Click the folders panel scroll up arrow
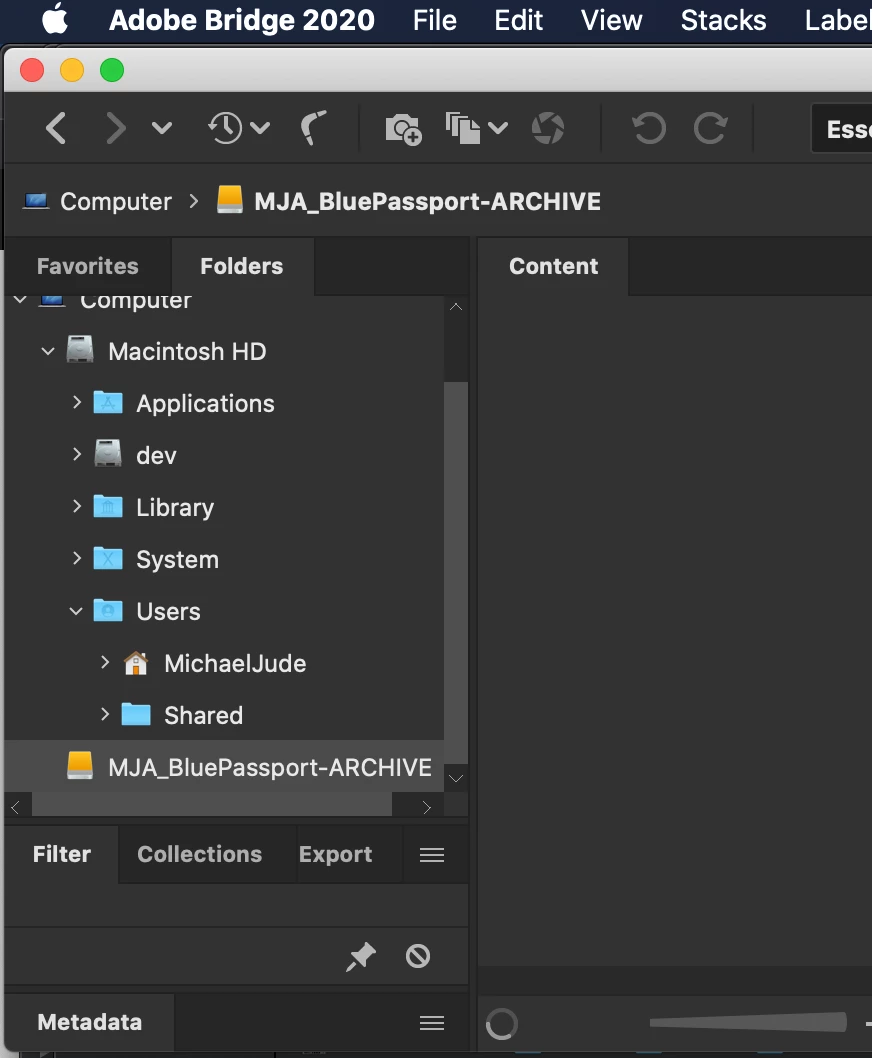 [456, 306]
